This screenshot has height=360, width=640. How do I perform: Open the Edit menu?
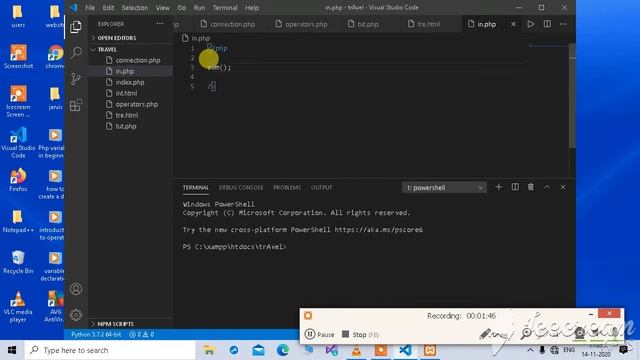108,7
